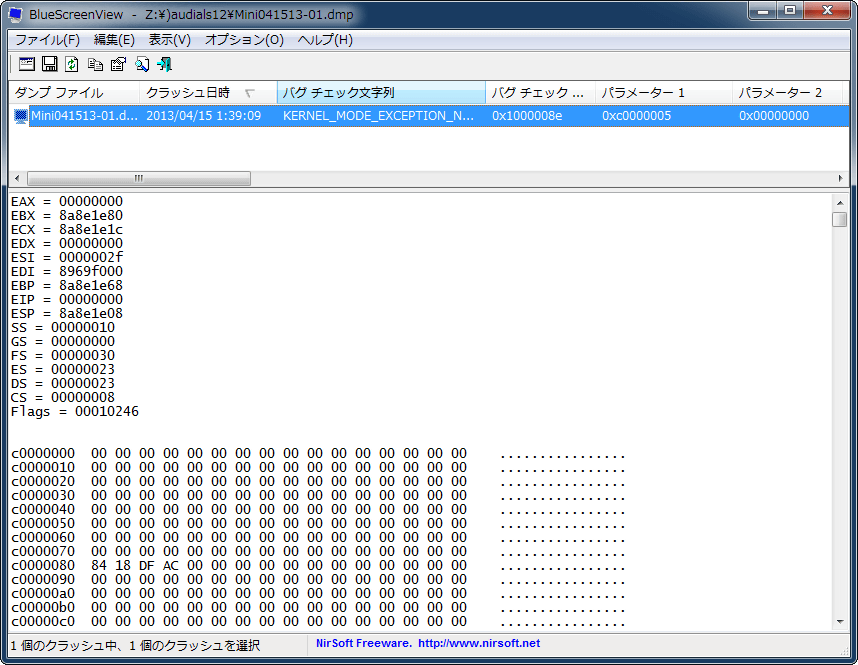This screenshot has width=858, height=665.
Task: Click the lower pane vertical scrollbar thumb
Action: [840, 219]
